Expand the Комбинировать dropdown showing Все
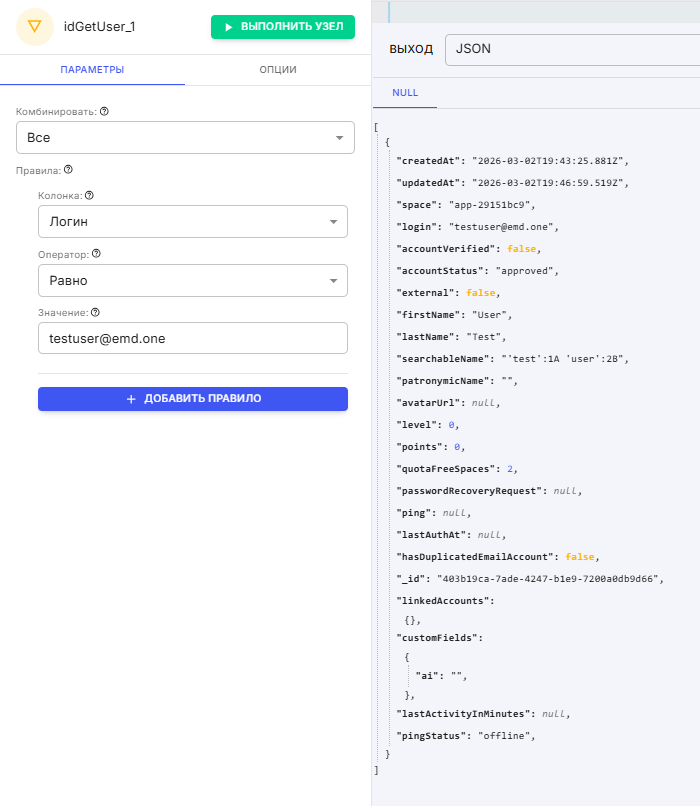The height and width of the screenshot is (806, 700). coord(185,138)
